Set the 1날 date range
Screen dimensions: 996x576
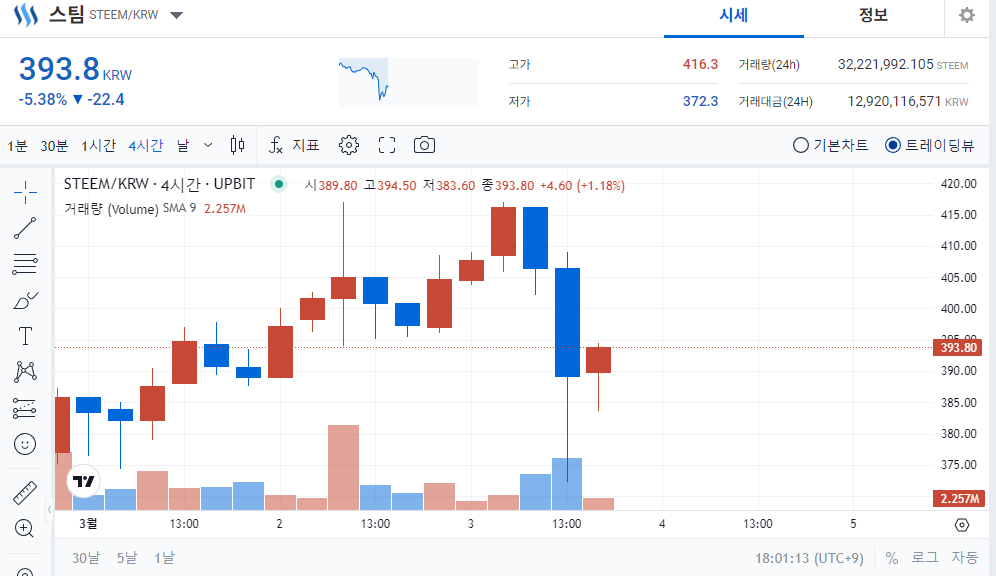coord(164,558)
